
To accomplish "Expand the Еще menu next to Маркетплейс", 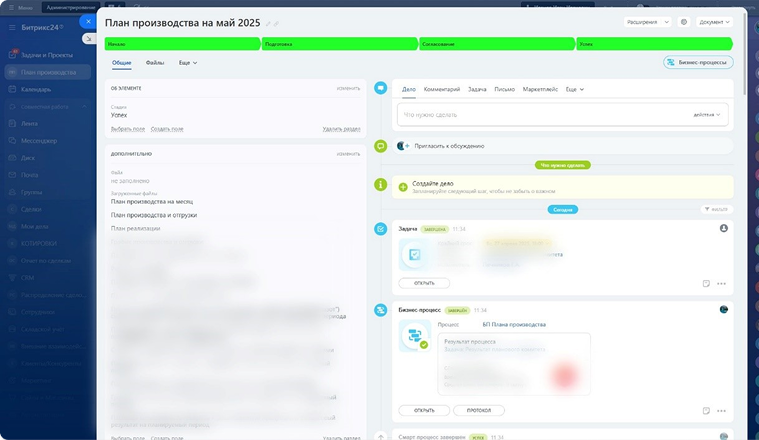I will (x=574, y=90).
